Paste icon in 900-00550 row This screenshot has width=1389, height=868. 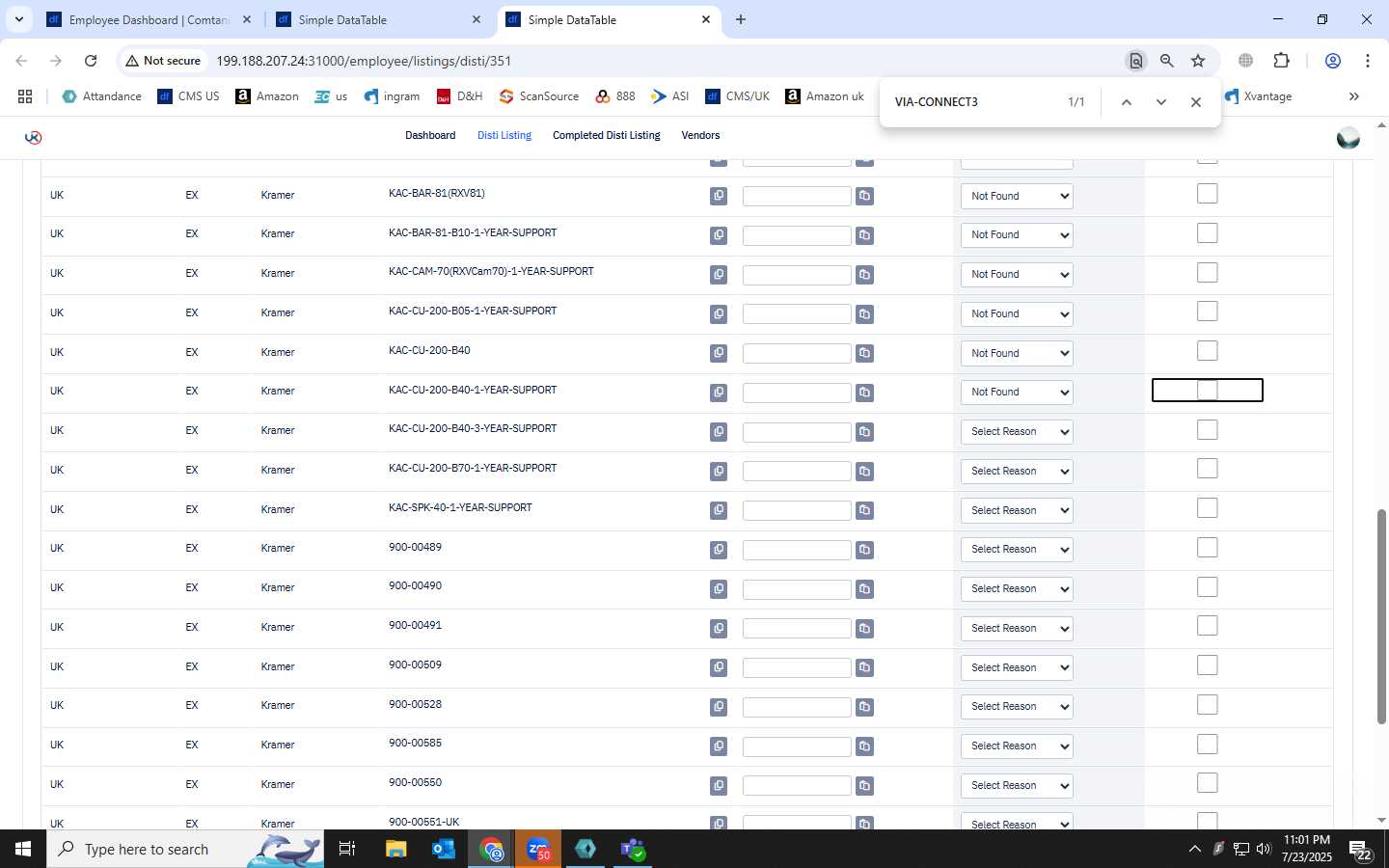[864, 785]
